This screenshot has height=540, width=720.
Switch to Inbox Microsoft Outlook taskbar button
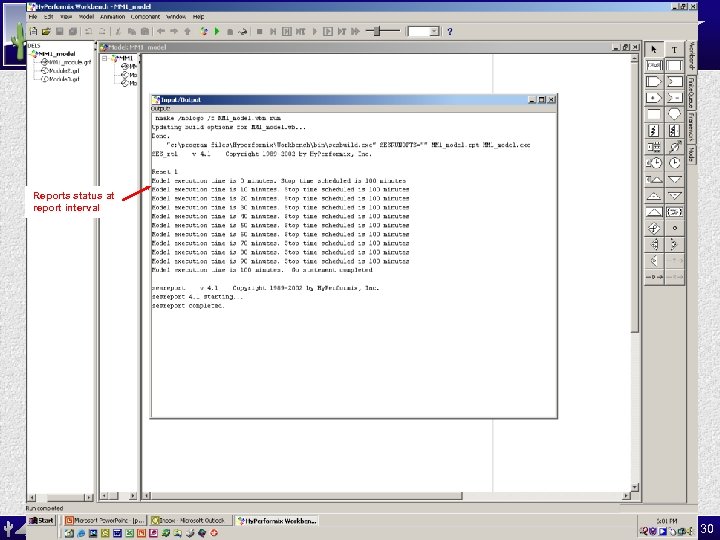point(191,520)
